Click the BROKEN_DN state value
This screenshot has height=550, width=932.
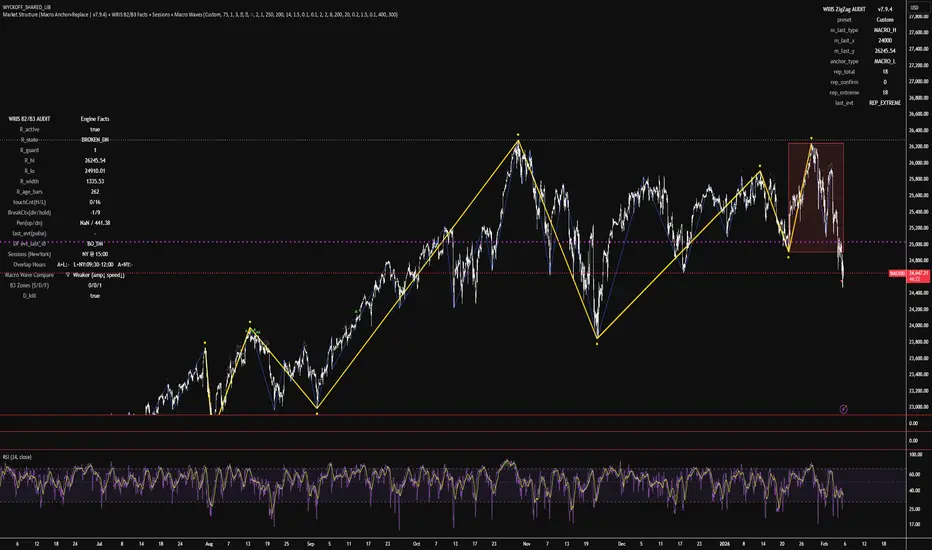coord(95,140)
